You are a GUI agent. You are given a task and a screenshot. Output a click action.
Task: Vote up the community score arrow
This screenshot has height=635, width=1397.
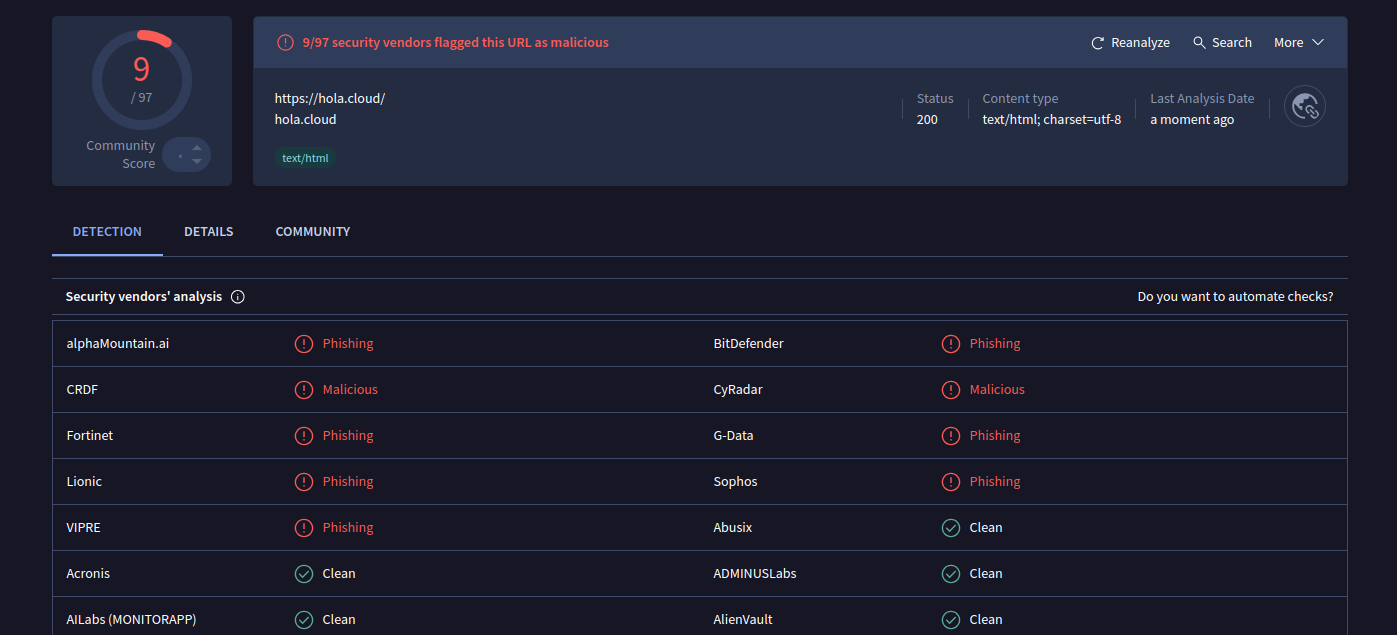(x=197, y=148)
